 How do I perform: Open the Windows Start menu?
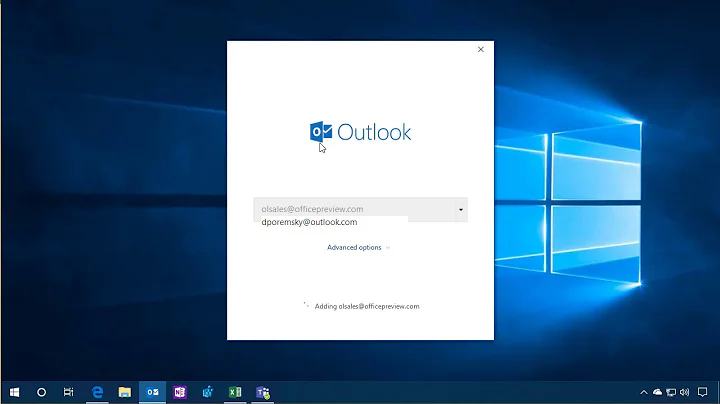coord(14,392)
